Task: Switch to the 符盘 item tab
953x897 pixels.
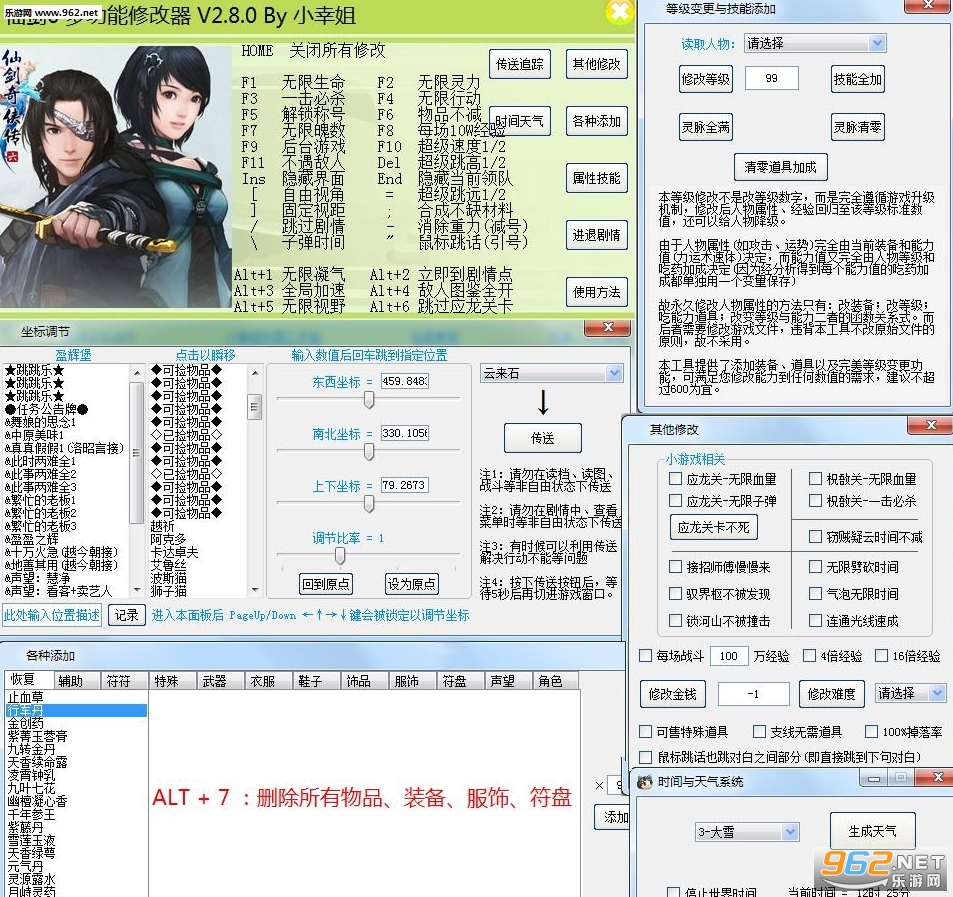Action: tap(461, 681)
